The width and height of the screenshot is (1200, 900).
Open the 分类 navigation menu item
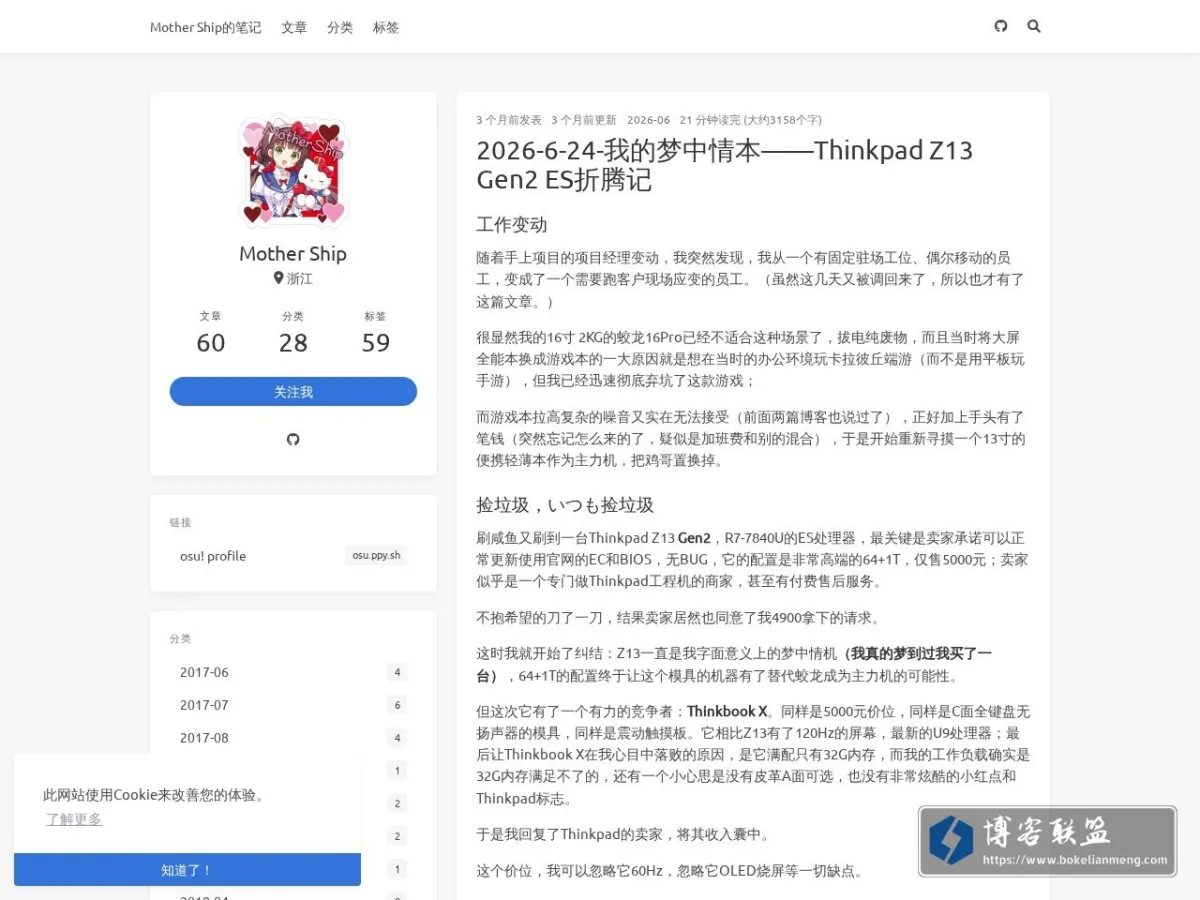click(x=340, y=27)
